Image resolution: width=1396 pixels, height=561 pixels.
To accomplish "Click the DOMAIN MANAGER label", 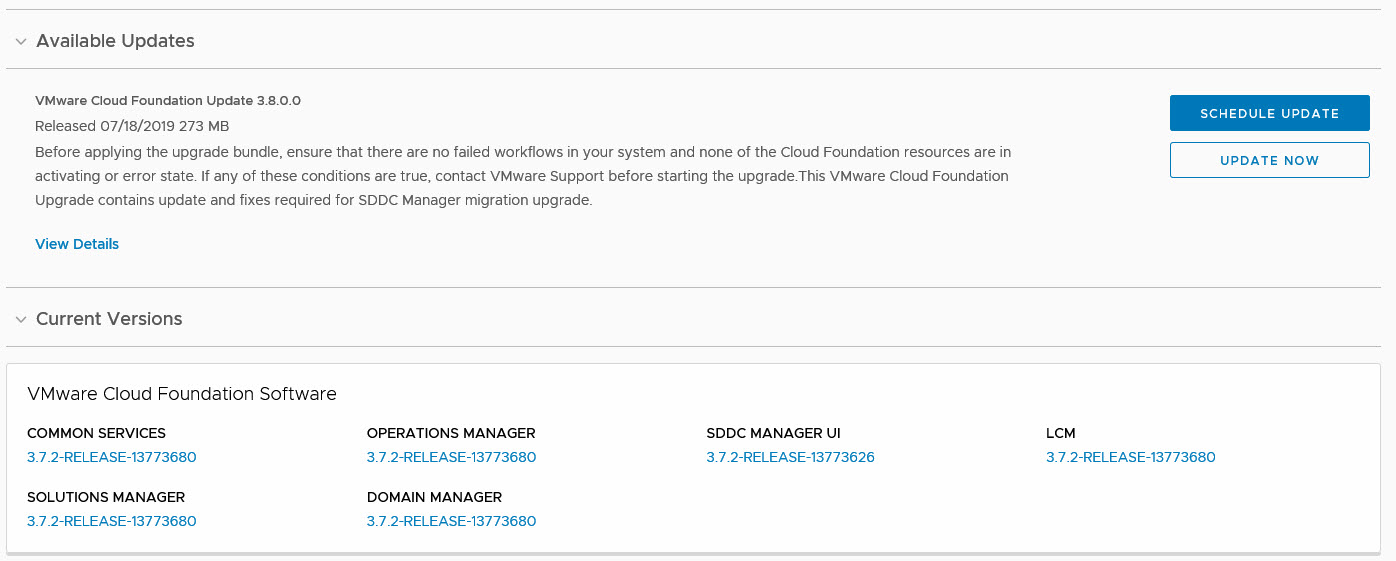I will click(434, 497).
